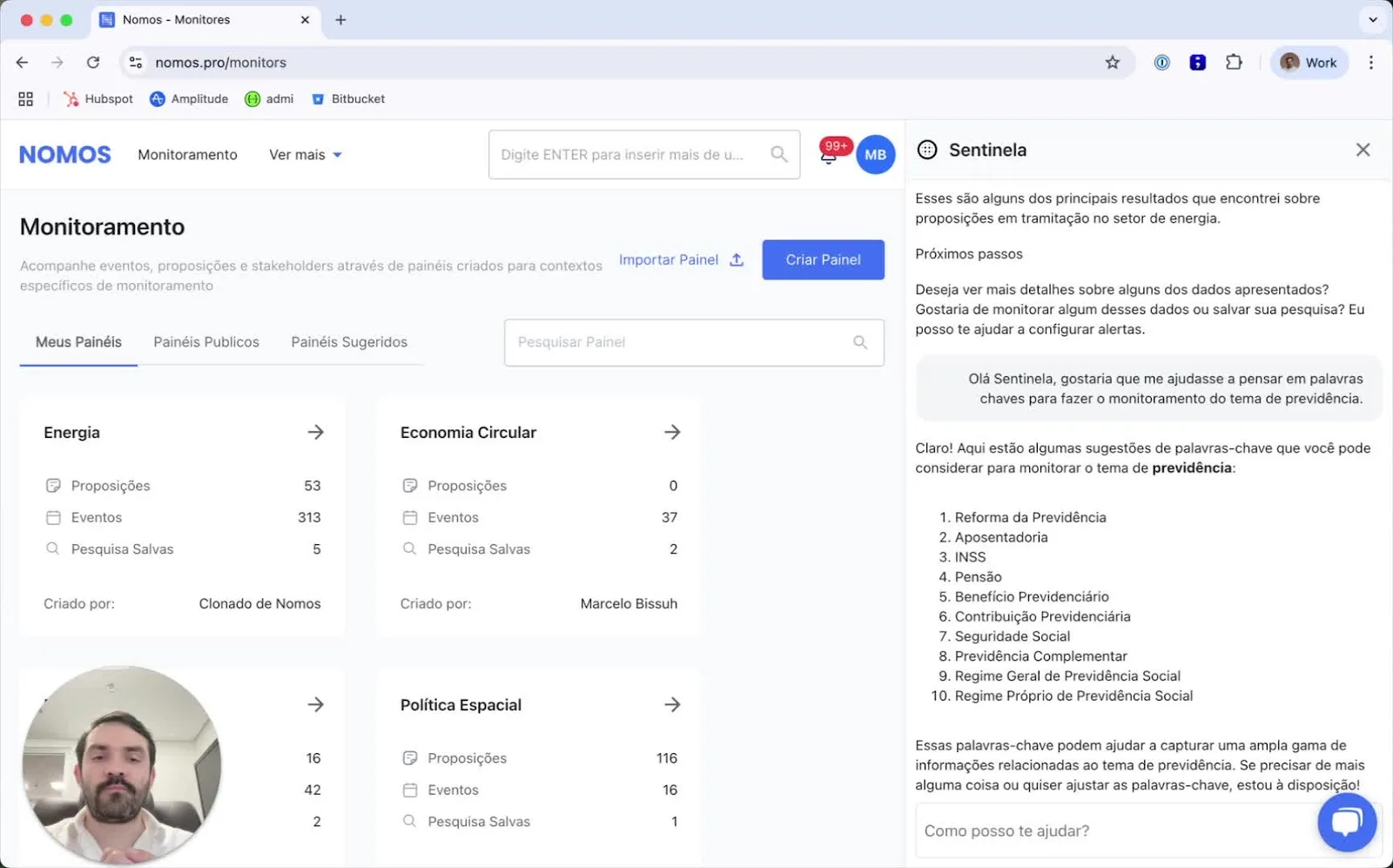Open the Bitbucket bookmark
This screenshot has height=868, width=1393.
(x=348, y=99)
